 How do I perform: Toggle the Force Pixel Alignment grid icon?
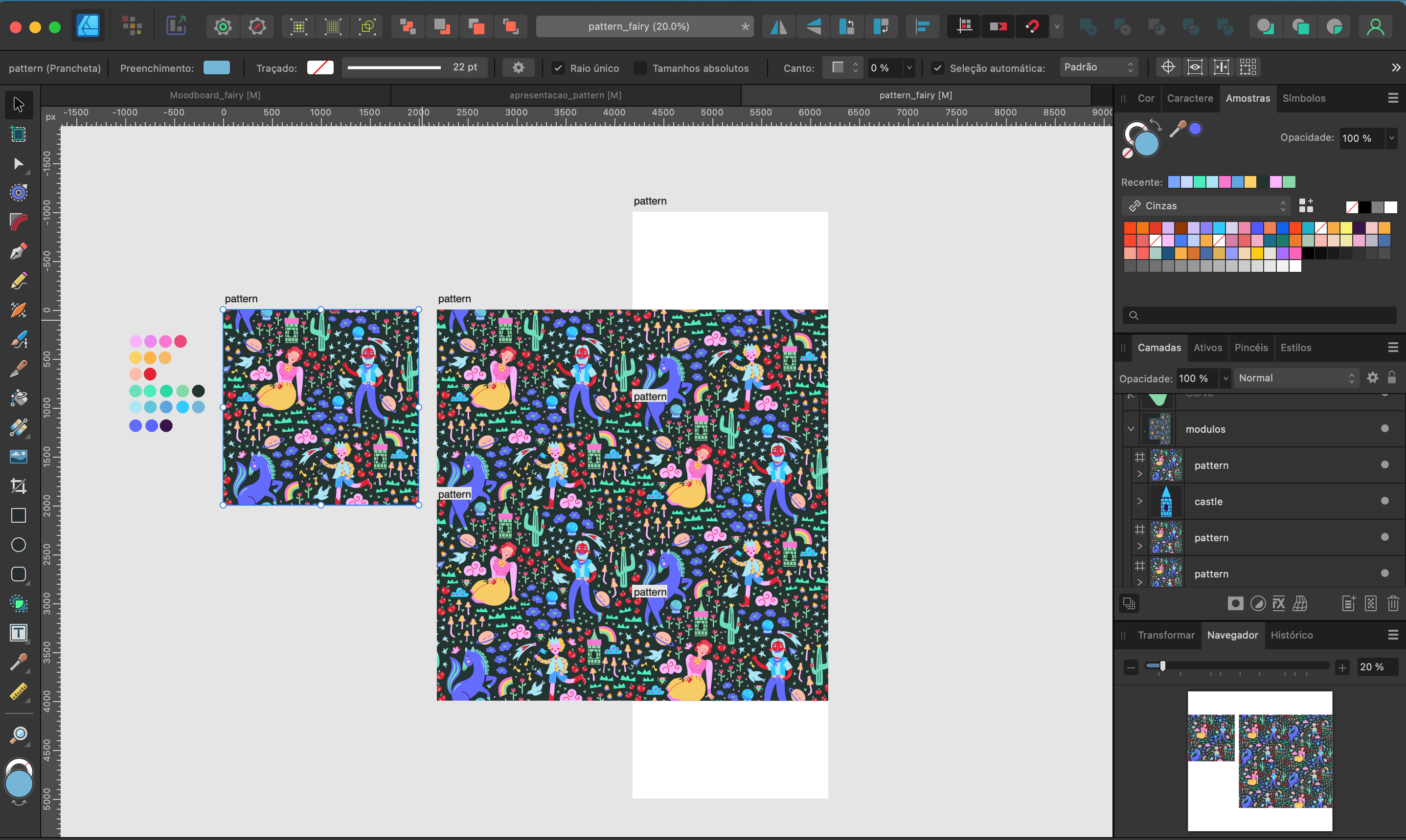[x=964, y=26]
